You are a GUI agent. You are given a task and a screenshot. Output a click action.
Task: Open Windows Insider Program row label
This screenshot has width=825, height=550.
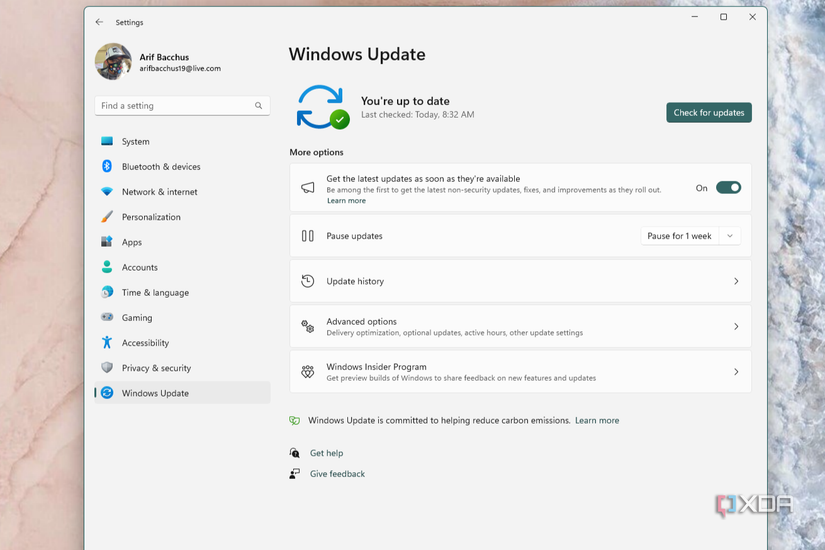pyautogui.click(x=376, y=366)
